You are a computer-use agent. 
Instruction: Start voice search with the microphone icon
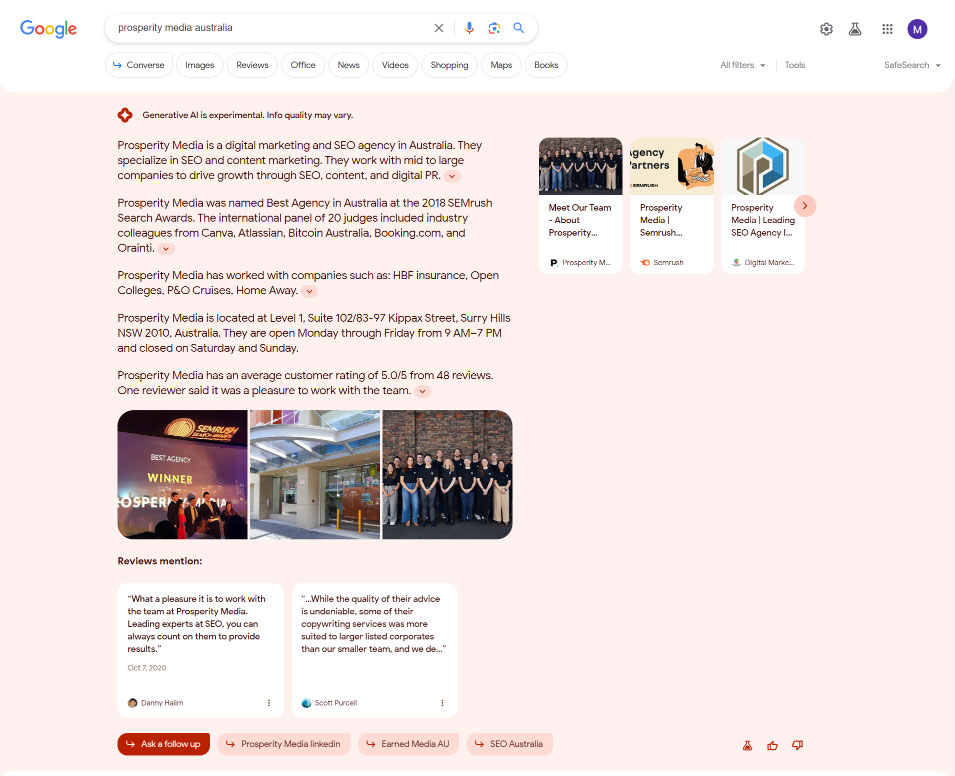[469, 28]
